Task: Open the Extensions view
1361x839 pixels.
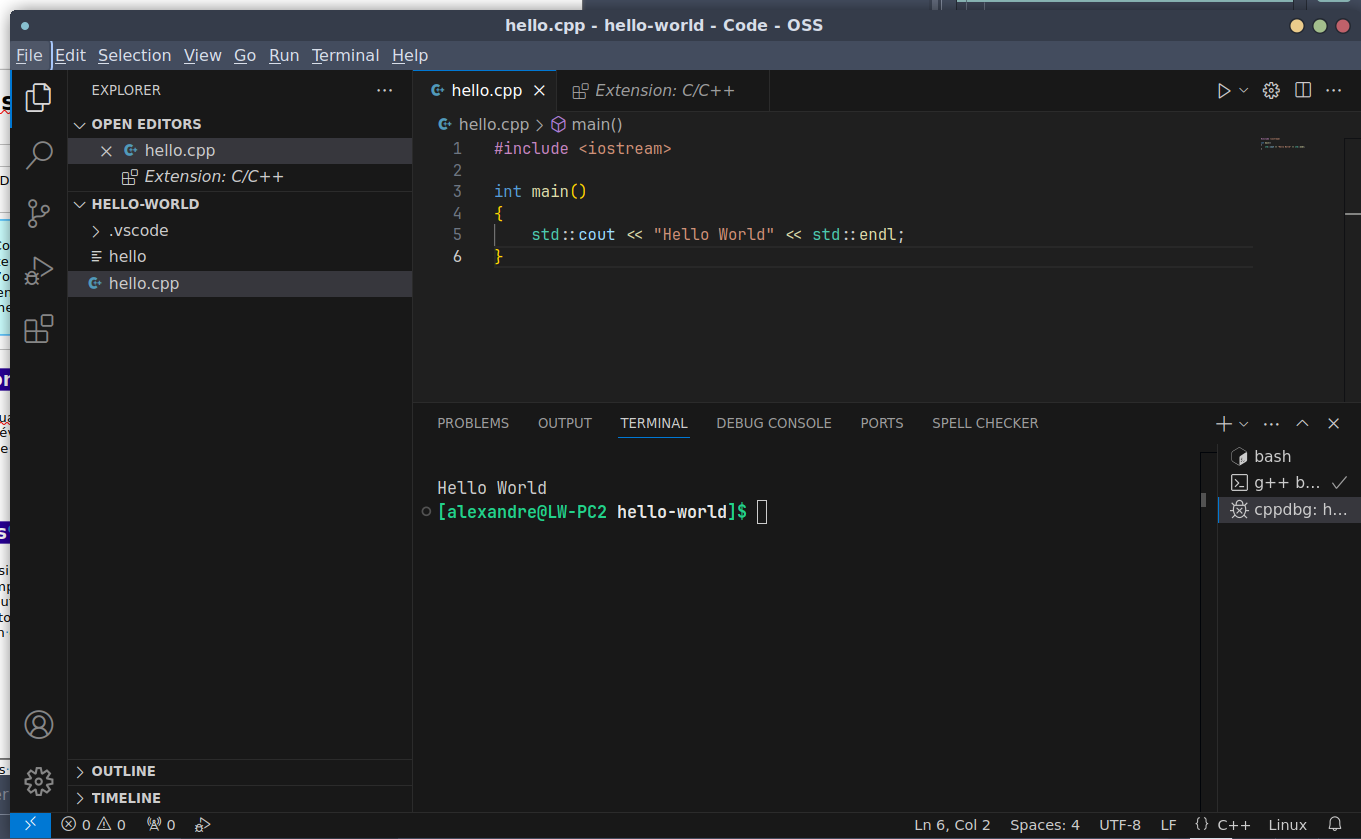Action: [x=39, y=329]
